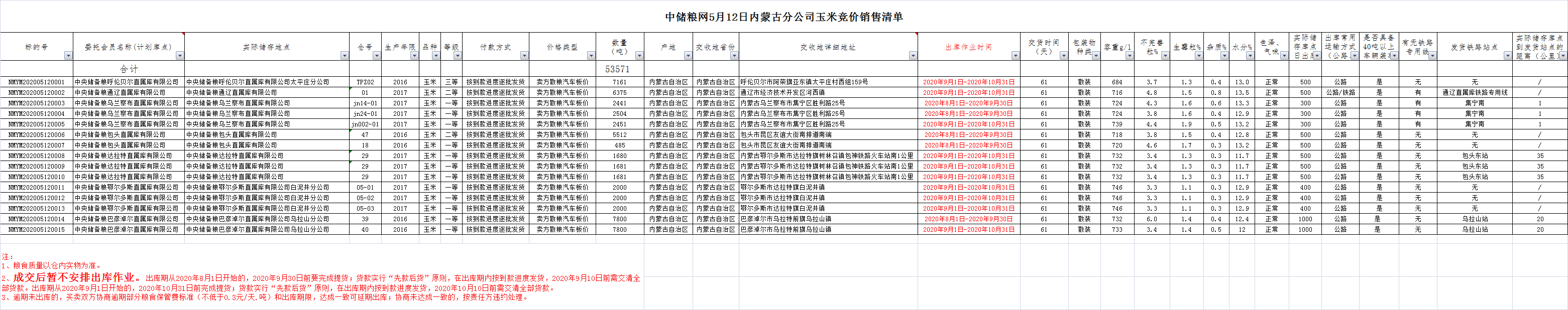Open the 委托会员名称 column filter dropdown
This screenshot has width=1568, height=310.
(180, 56)
